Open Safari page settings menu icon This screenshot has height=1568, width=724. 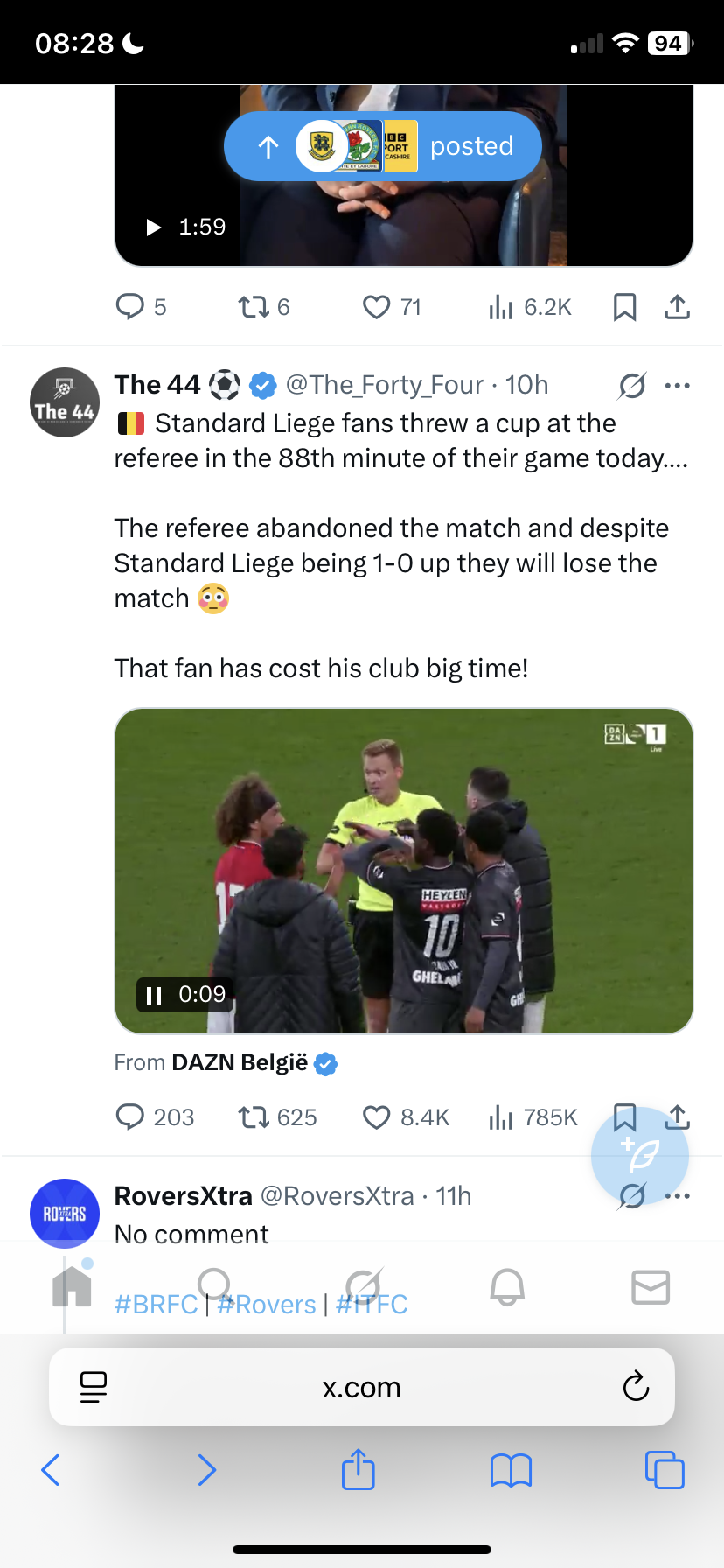point(93,1387)
